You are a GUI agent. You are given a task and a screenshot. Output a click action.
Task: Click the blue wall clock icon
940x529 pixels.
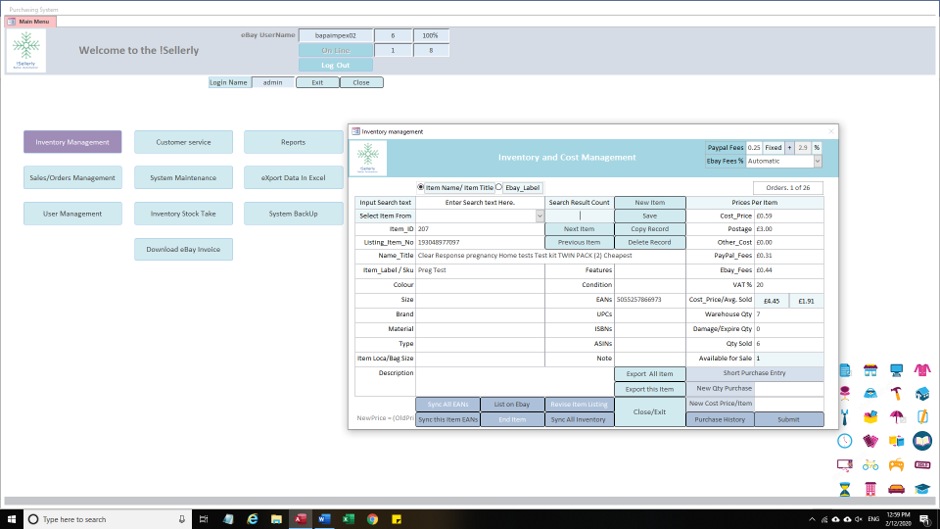[845, 441]
